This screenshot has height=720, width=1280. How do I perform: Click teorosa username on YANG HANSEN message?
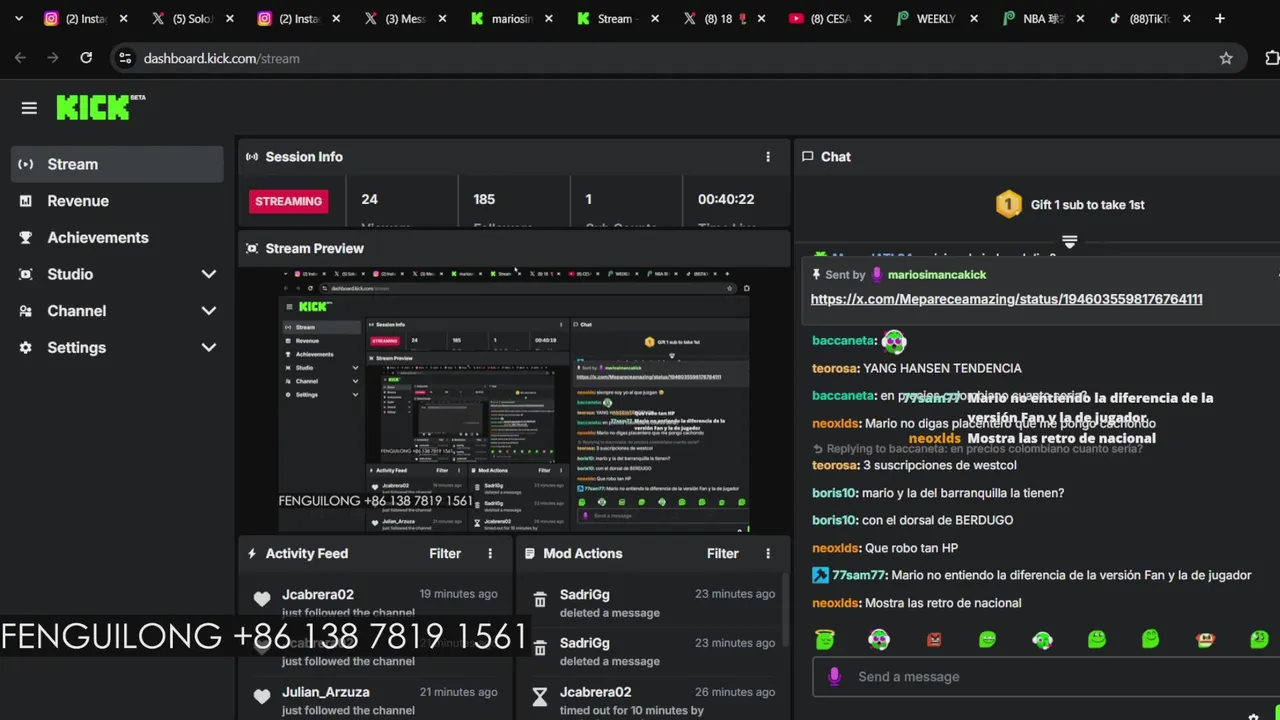(835, 368)
